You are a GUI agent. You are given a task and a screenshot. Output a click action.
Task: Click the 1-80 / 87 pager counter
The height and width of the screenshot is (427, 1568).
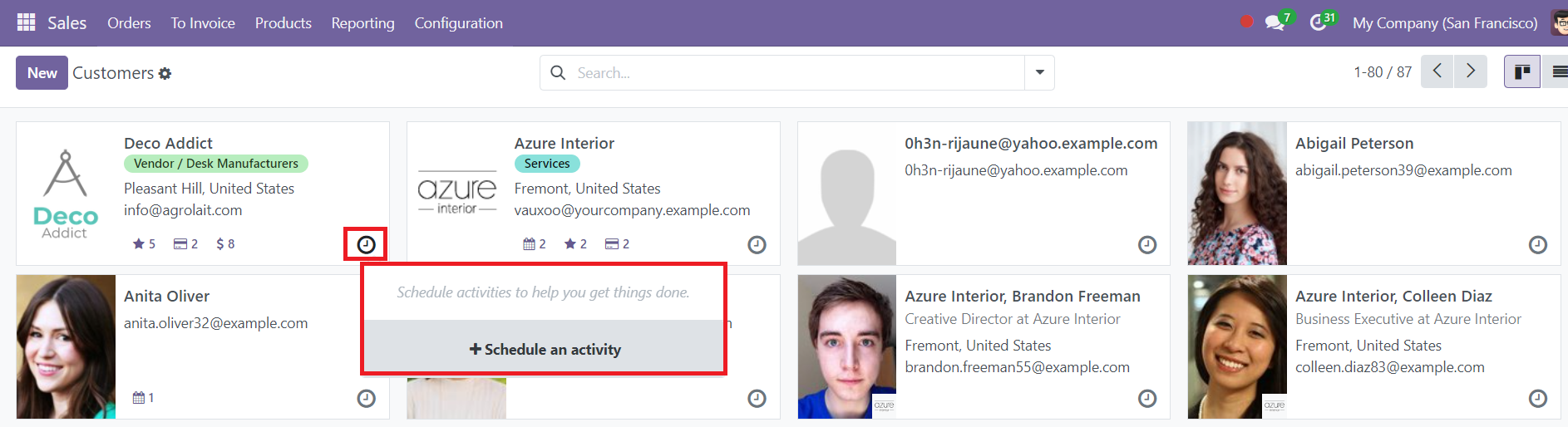coord(1383,72)
